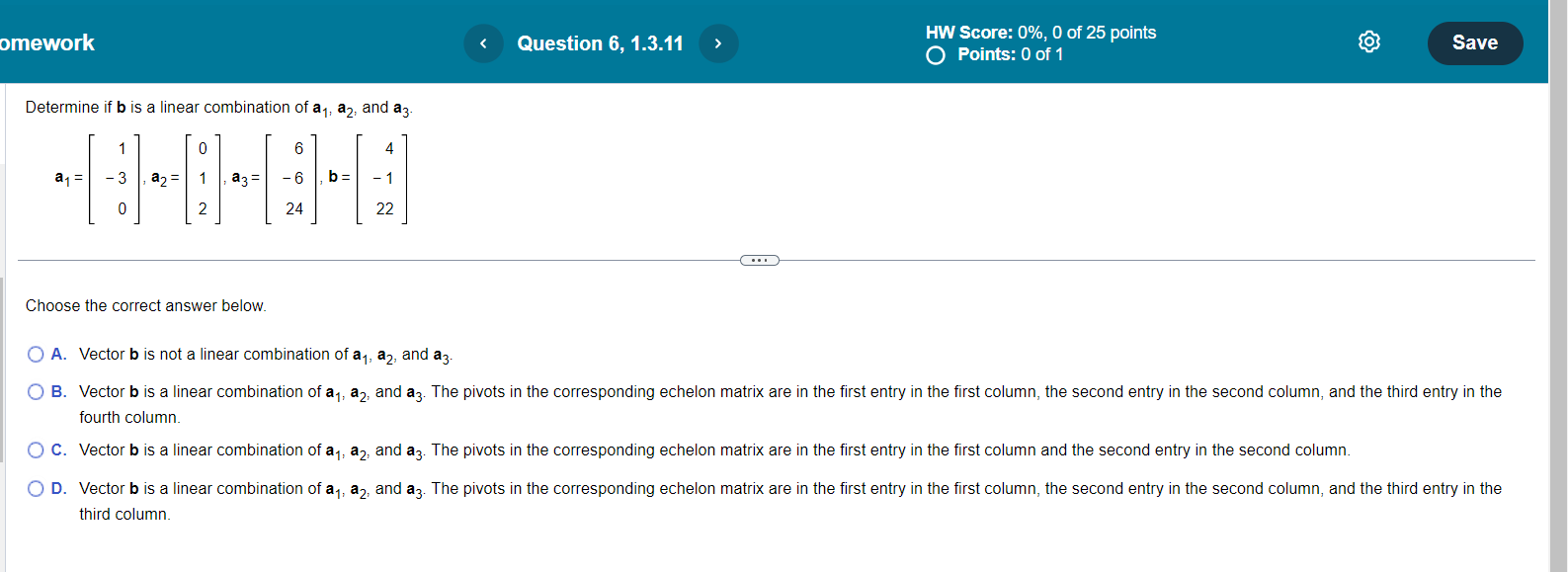Click the Homework title text

tap(47, 43)
